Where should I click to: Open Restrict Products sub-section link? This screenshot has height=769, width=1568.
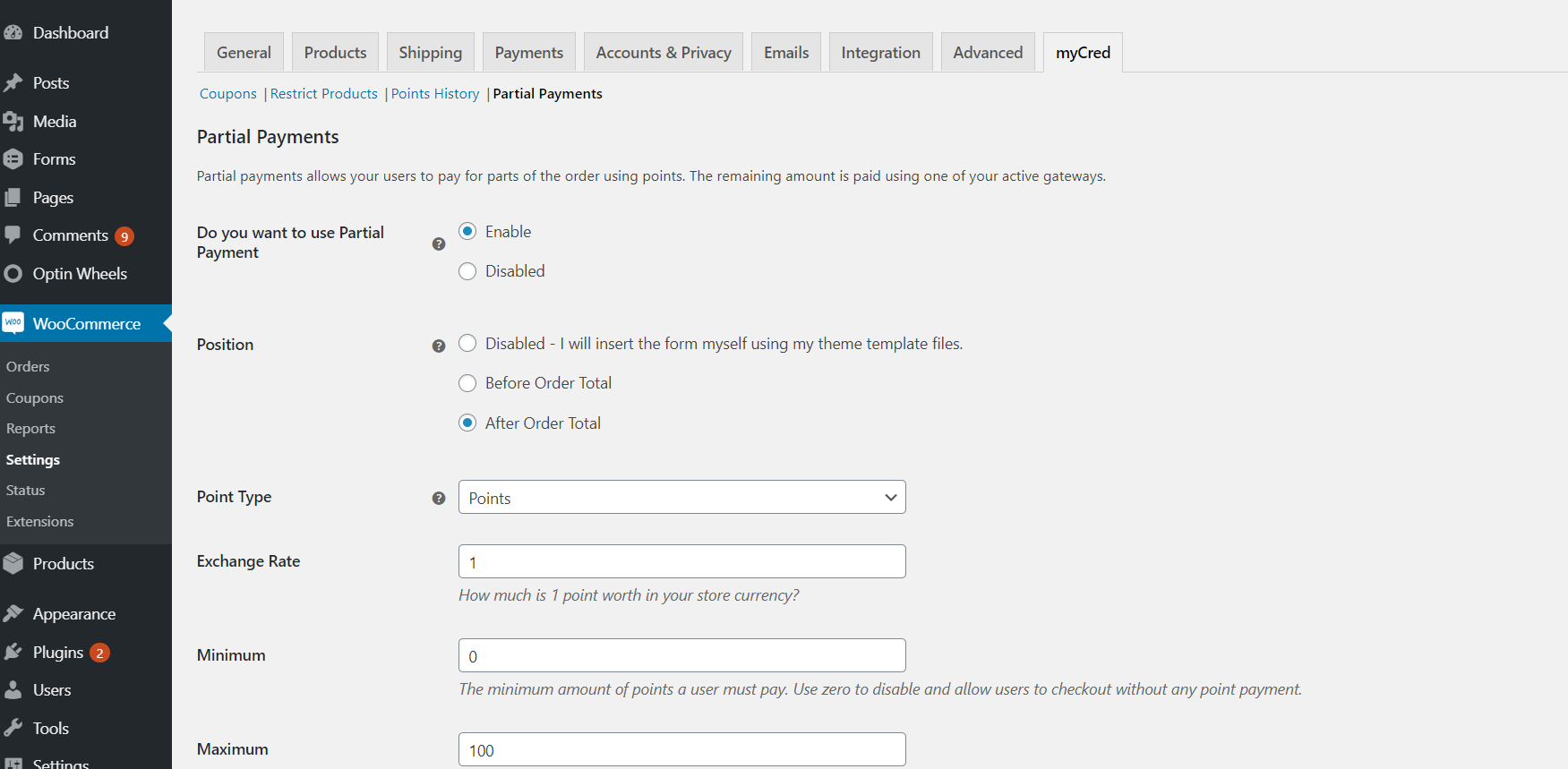pos(324,94)
